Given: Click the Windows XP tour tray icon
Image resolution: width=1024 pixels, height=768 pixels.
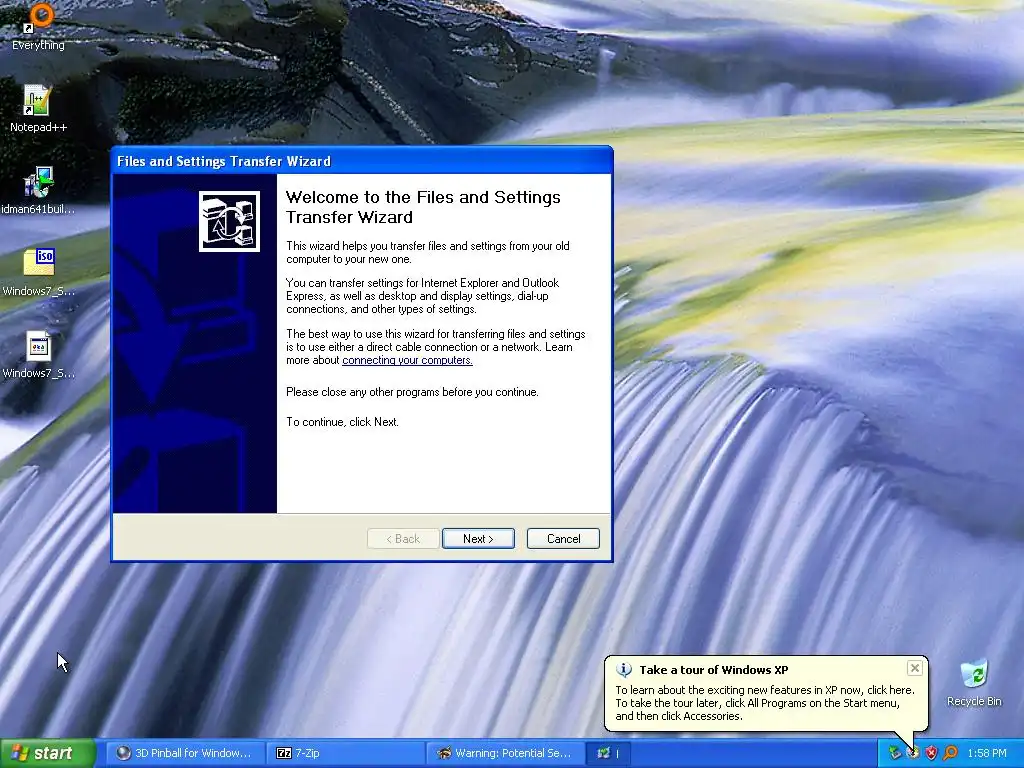Looking at the screenshot, I should coord(913,753).
